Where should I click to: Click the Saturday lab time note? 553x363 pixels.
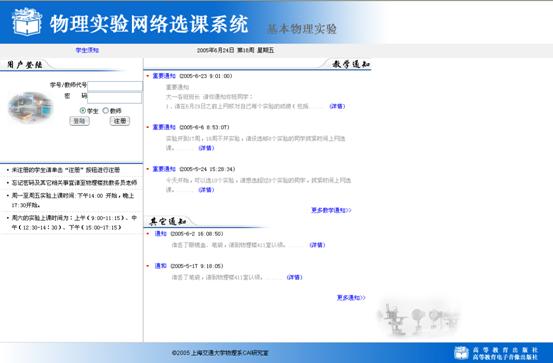tap(74, 223)
